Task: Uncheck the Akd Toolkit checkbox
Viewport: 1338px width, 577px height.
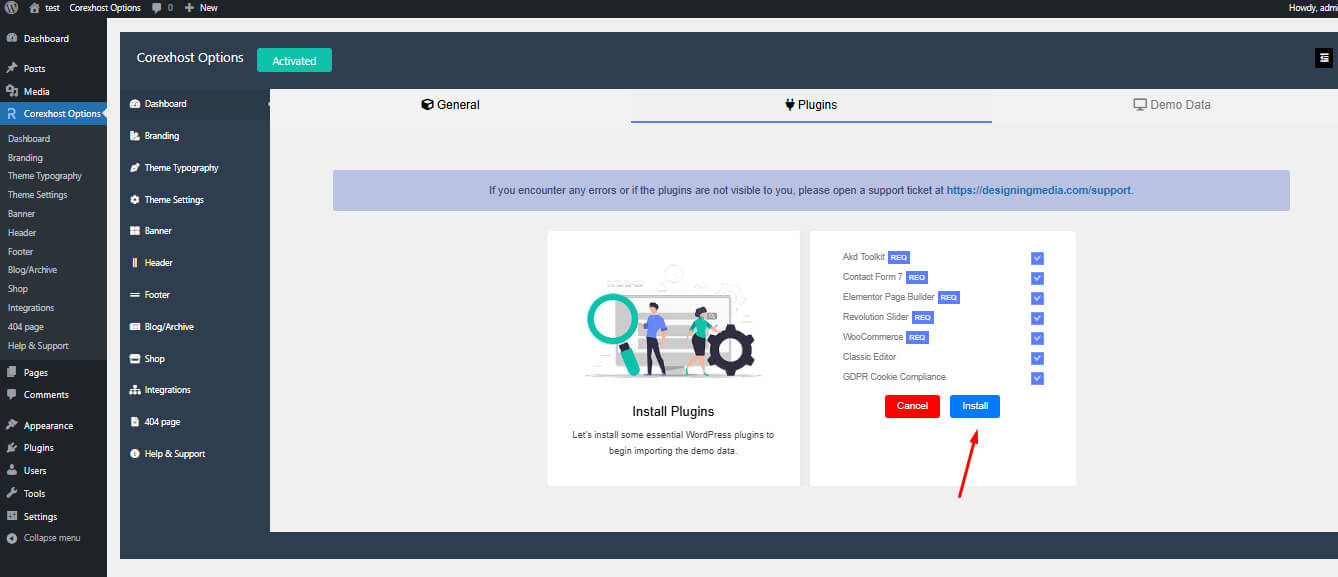Action: click(x=1037, y=258)
